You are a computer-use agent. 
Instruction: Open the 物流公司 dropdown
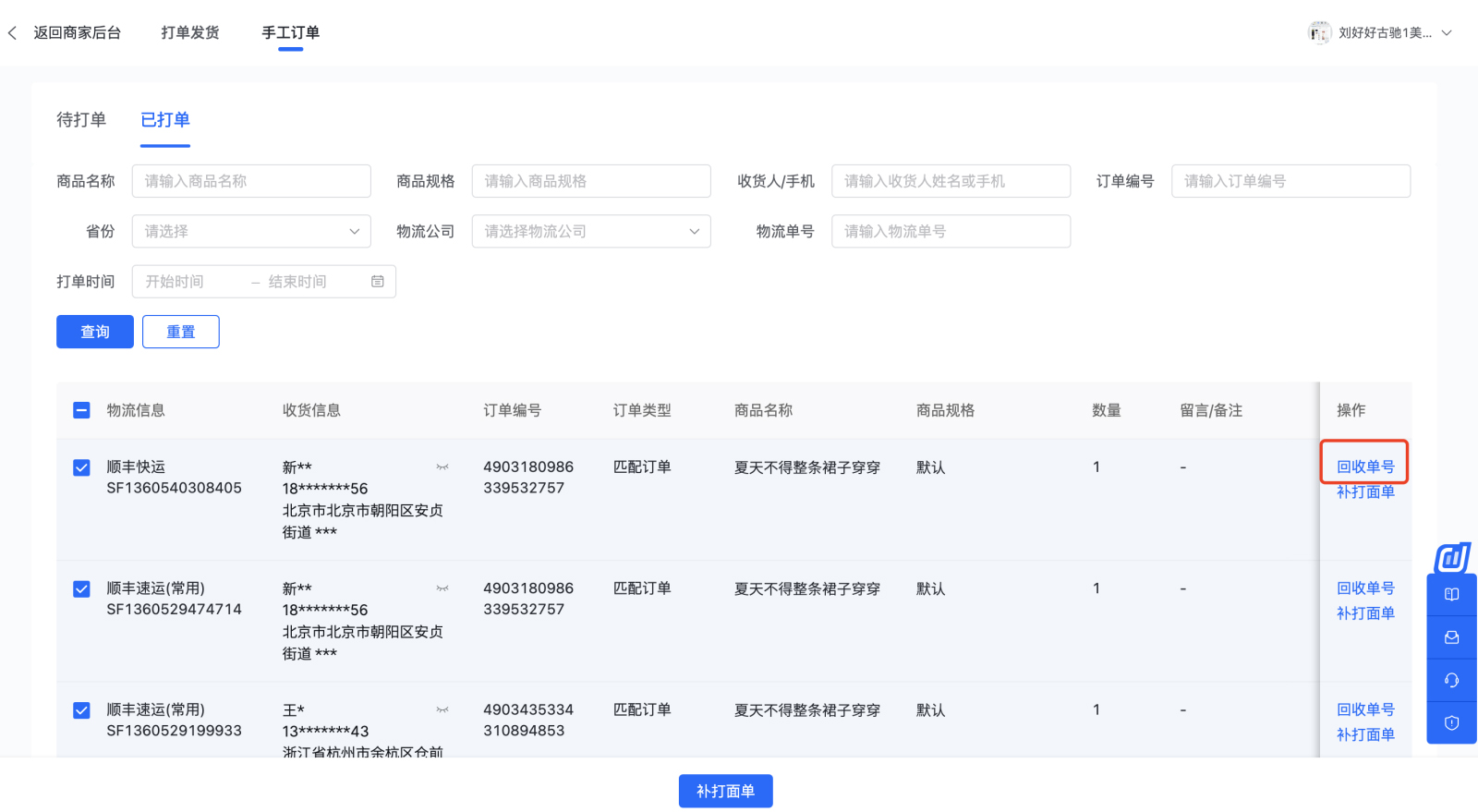(x=591, y=232)
